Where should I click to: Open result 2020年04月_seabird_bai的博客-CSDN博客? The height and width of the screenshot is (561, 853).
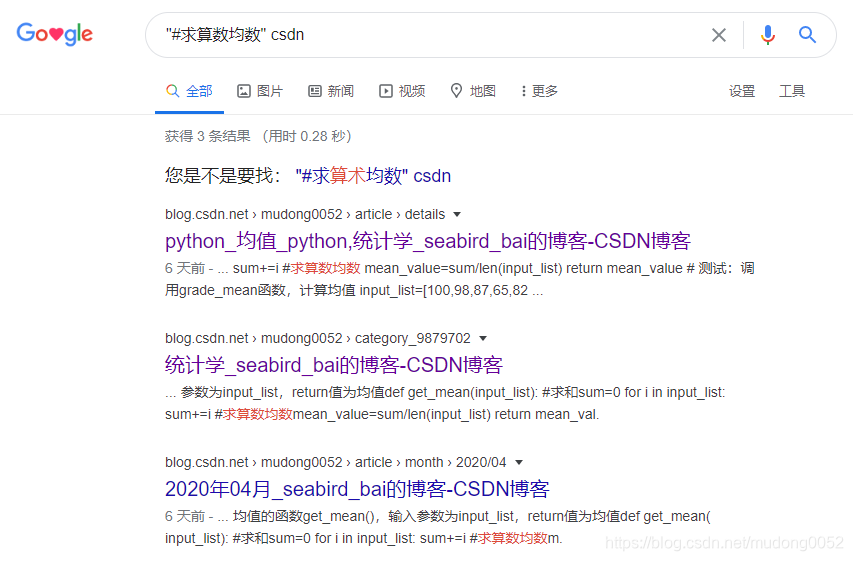357,489
